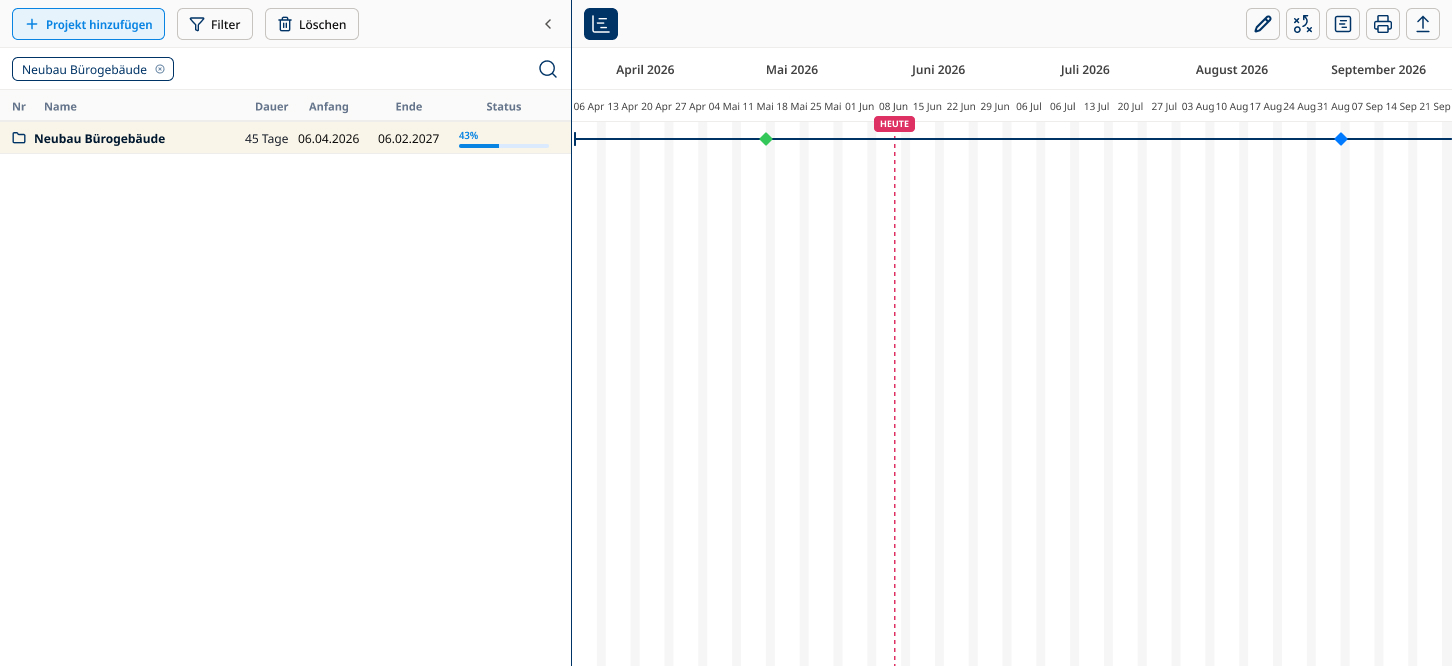
Task: Sort by the Nr column header
Action: point(19,107)
